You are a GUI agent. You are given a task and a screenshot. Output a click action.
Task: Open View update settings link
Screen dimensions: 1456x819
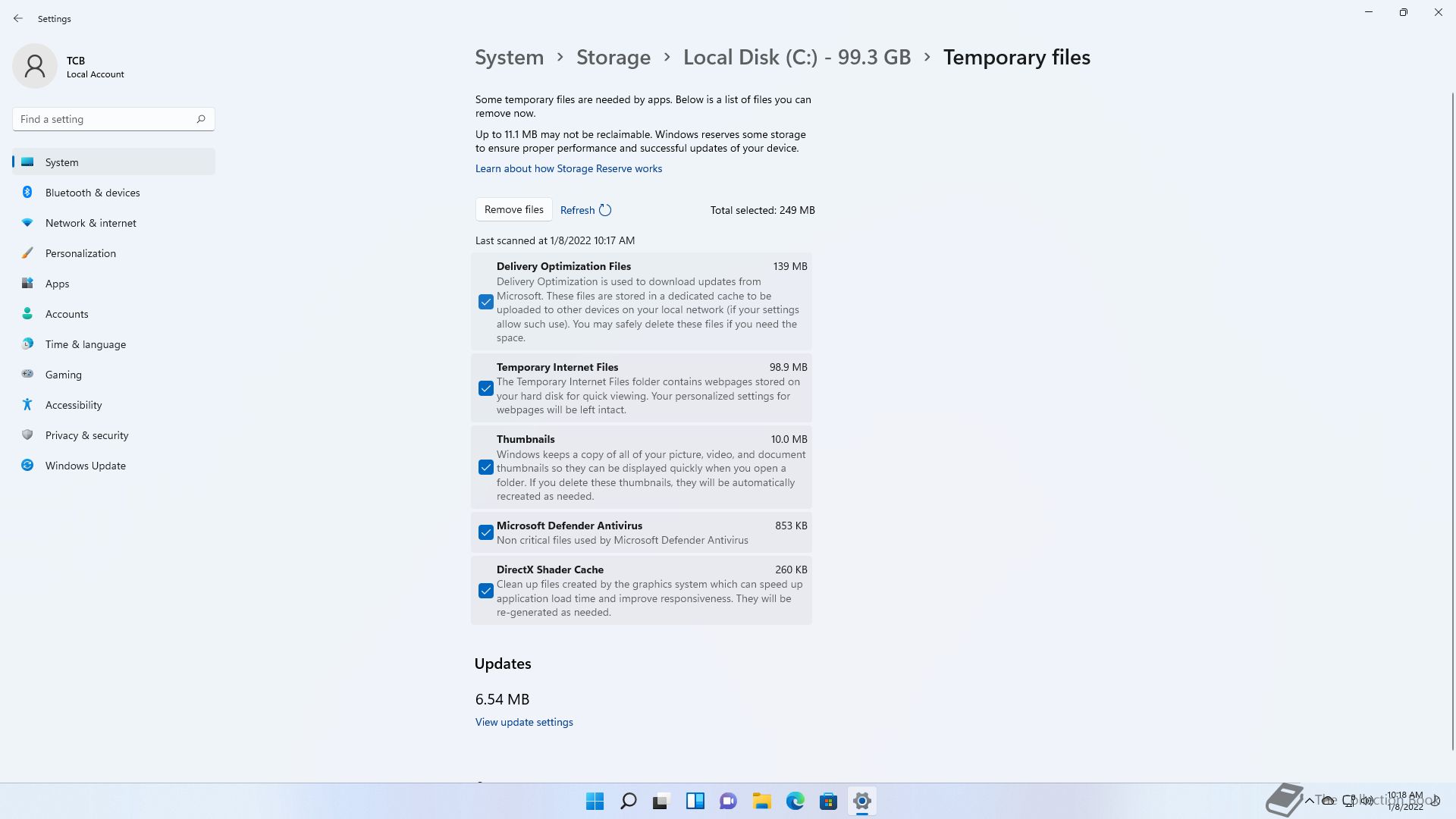click(524, 722)
